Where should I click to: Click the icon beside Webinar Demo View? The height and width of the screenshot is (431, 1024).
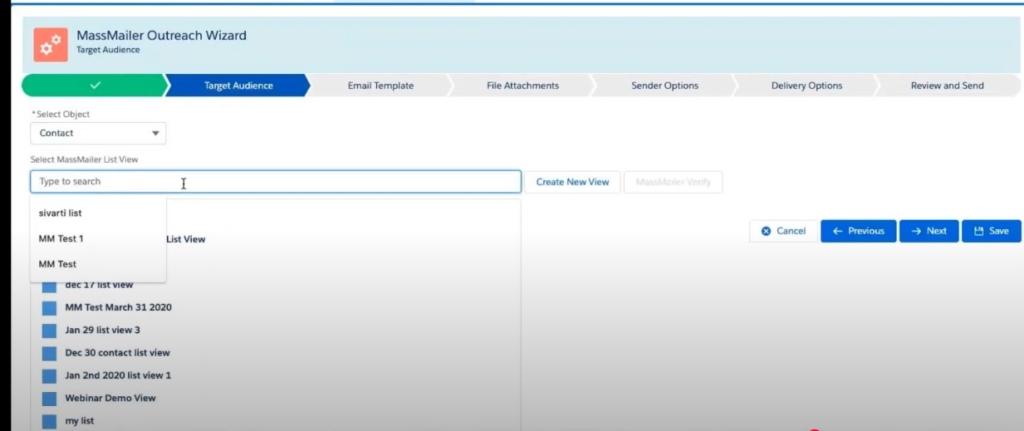click(x=50, y=398)
